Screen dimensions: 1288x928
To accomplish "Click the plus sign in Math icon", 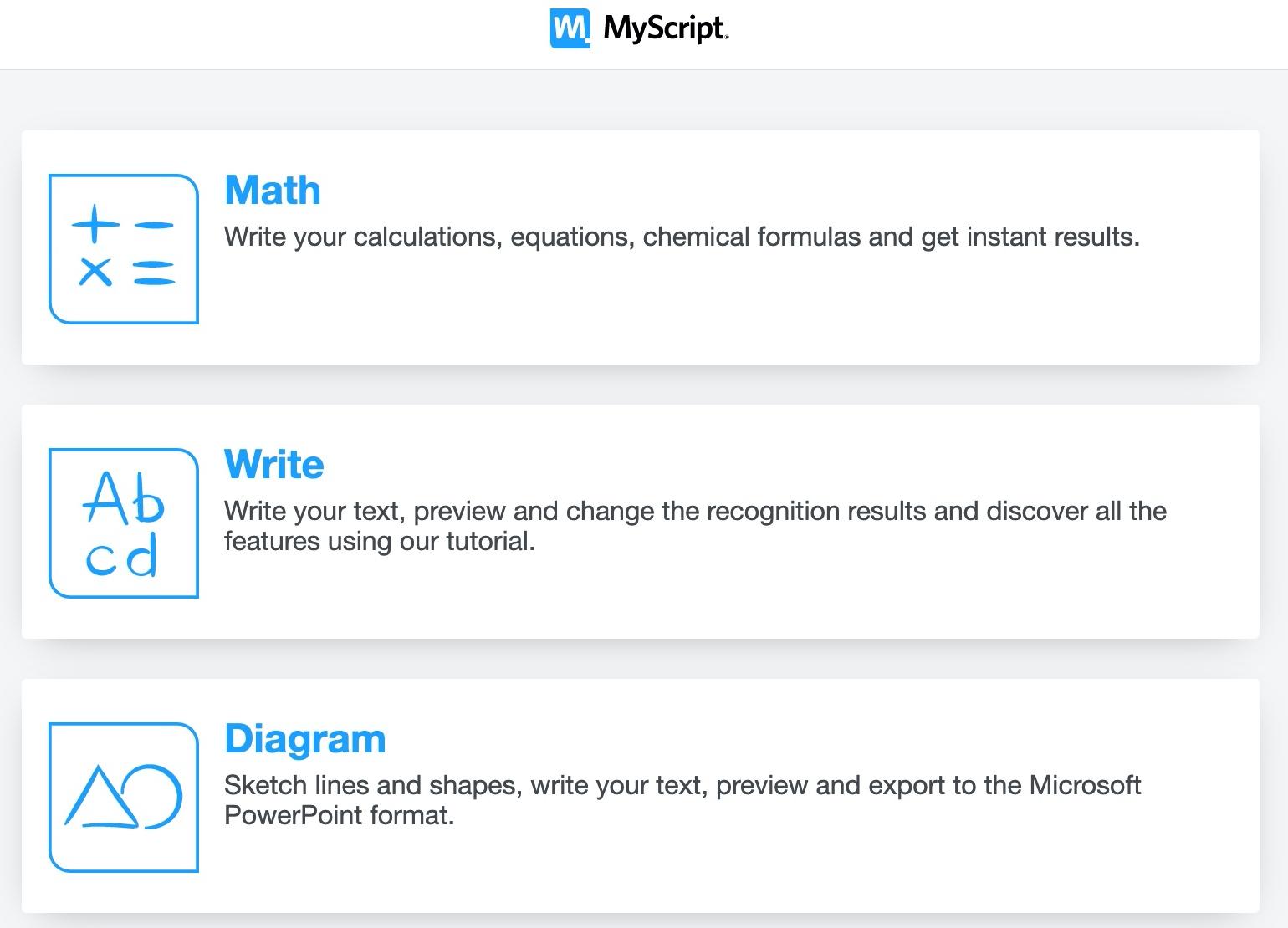I will click(95, 224).
